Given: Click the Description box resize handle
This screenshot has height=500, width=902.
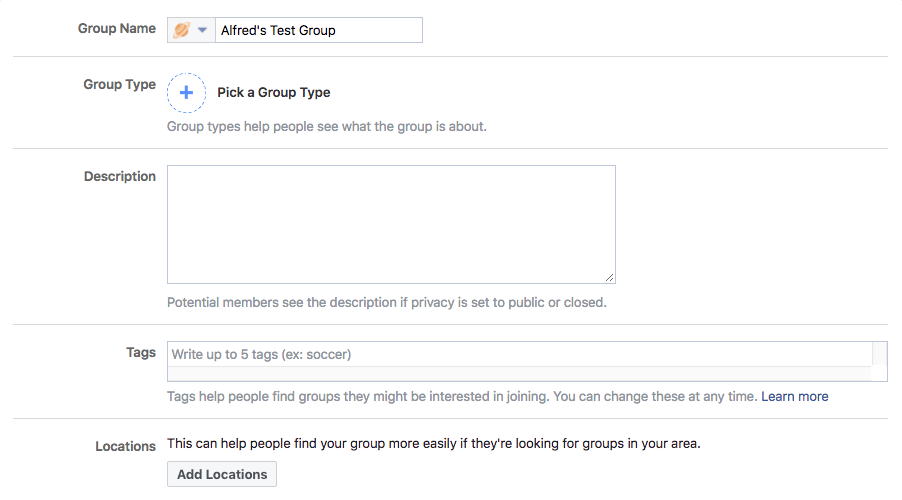Looking at the screenshot, I should pyautogui.click(x=609, y=277).
